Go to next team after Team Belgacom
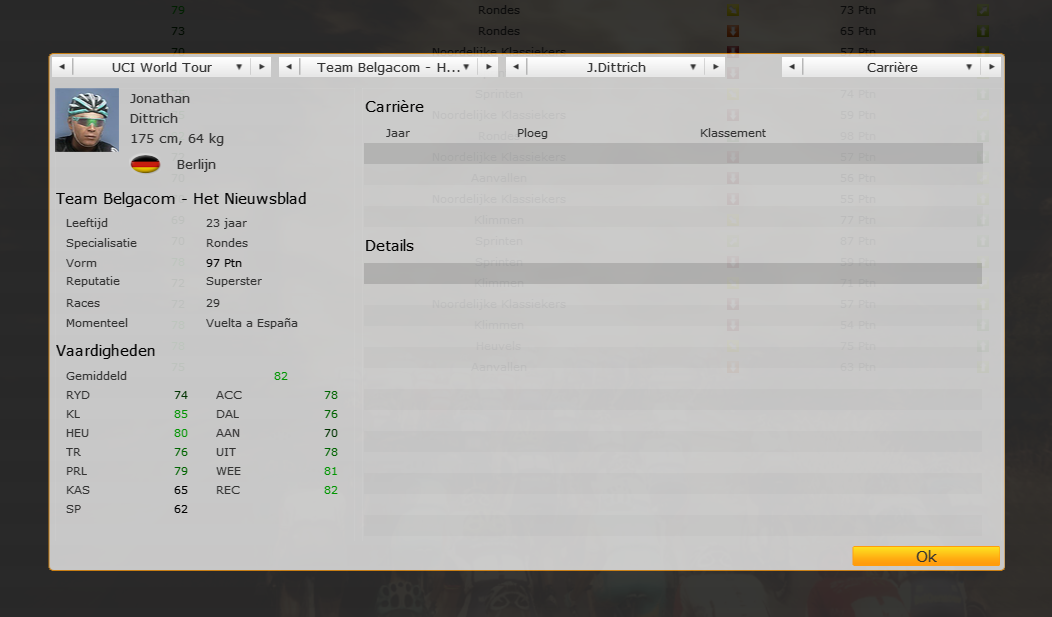 tap(487, 67)
